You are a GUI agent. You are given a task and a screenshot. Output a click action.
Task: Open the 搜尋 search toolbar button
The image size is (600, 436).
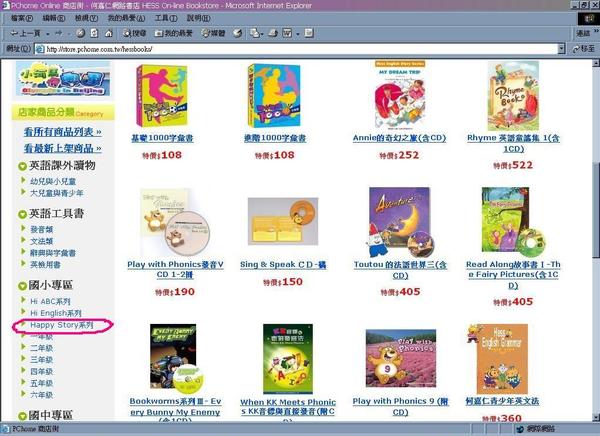point(134,33)
